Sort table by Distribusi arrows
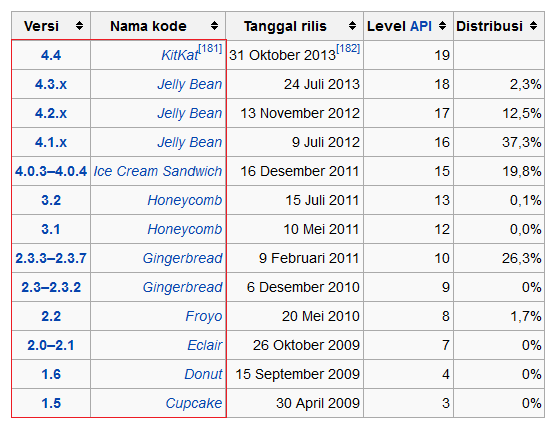Image resolution: width=553 pixels, height=426 pixels. [x=533, y=26]
